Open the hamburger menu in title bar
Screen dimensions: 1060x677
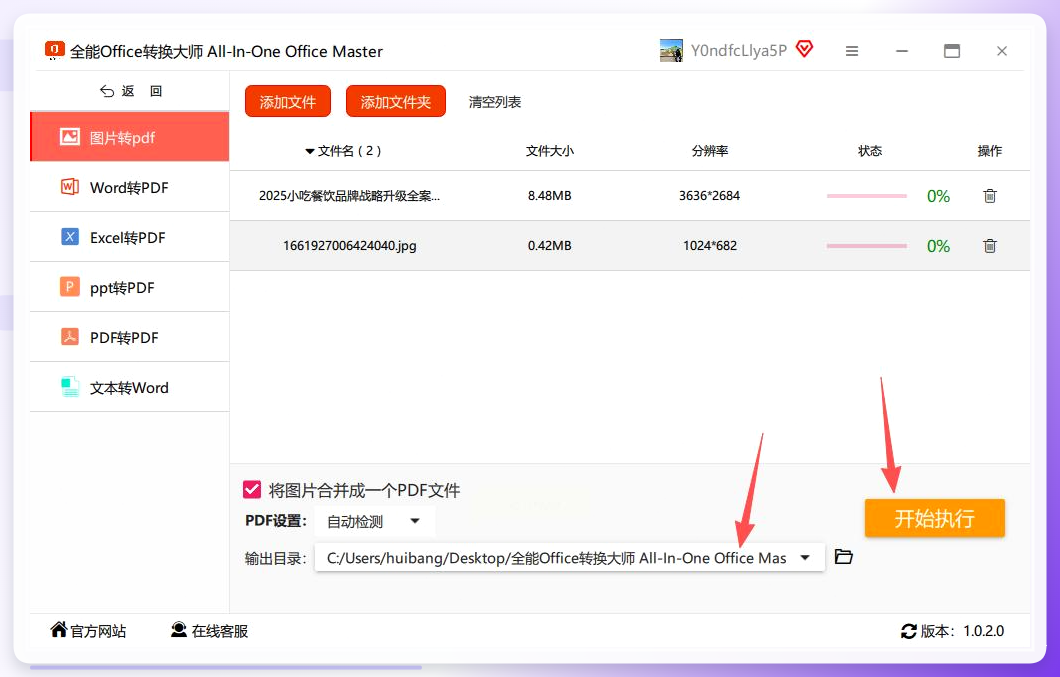pyautogui.click(x=852, y=51)
